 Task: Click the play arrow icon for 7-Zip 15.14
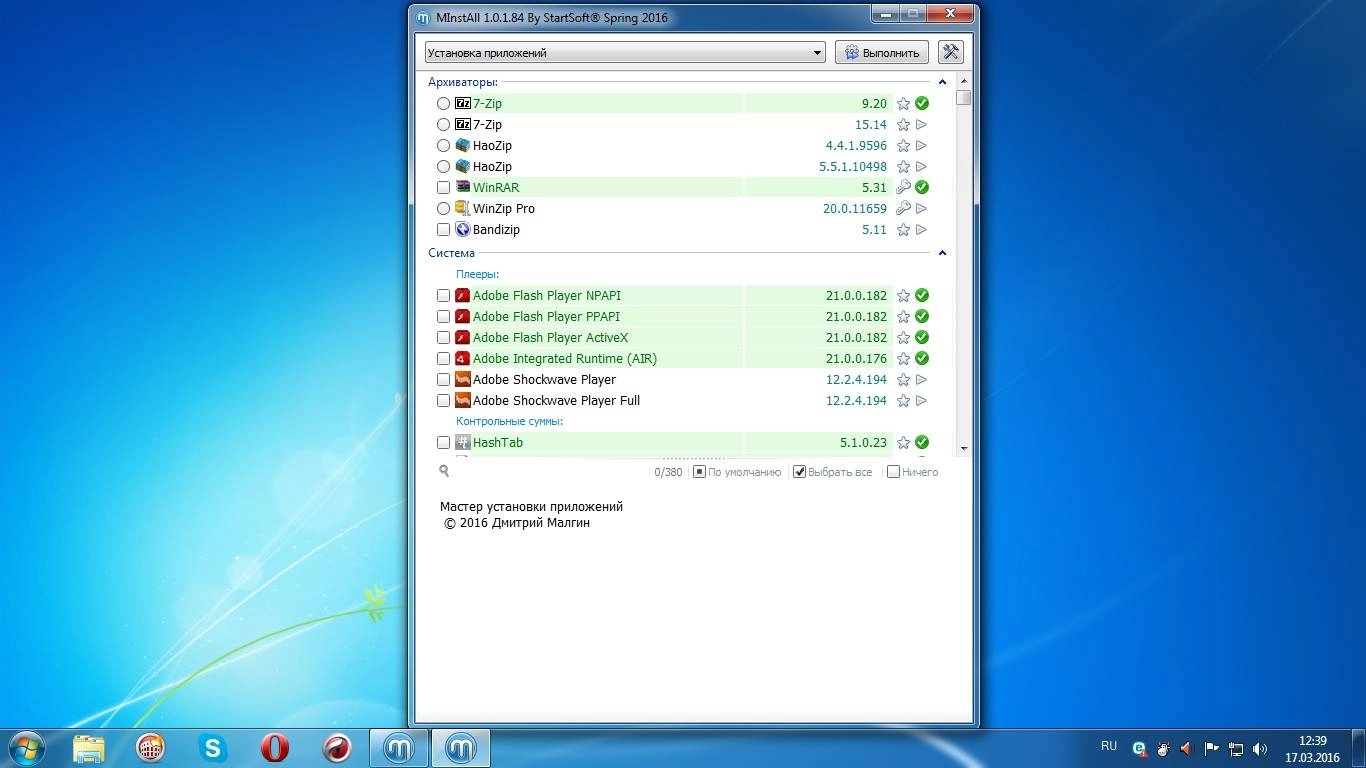922,124
